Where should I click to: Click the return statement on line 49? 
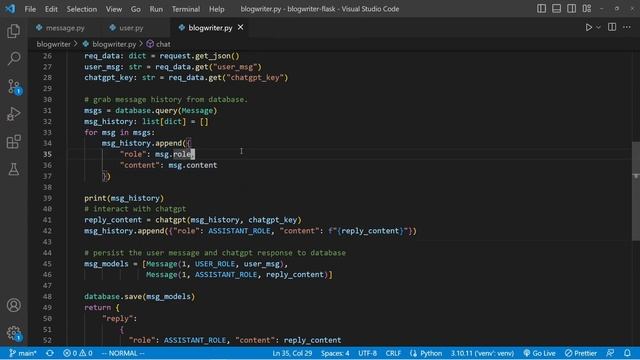click(102, 307)
